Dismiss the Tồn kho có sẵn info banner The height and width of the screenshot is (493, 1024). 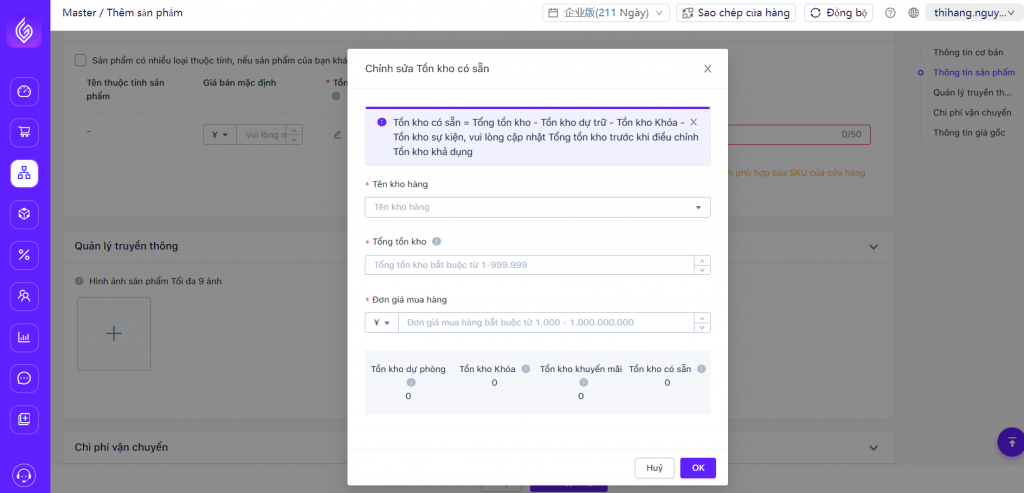coord(694,122)
